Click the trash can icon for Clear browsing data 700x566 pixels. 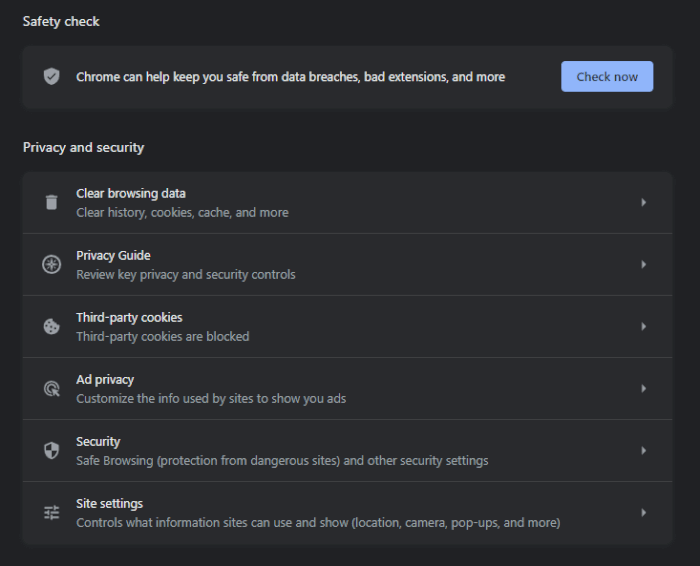pos(52,202)
